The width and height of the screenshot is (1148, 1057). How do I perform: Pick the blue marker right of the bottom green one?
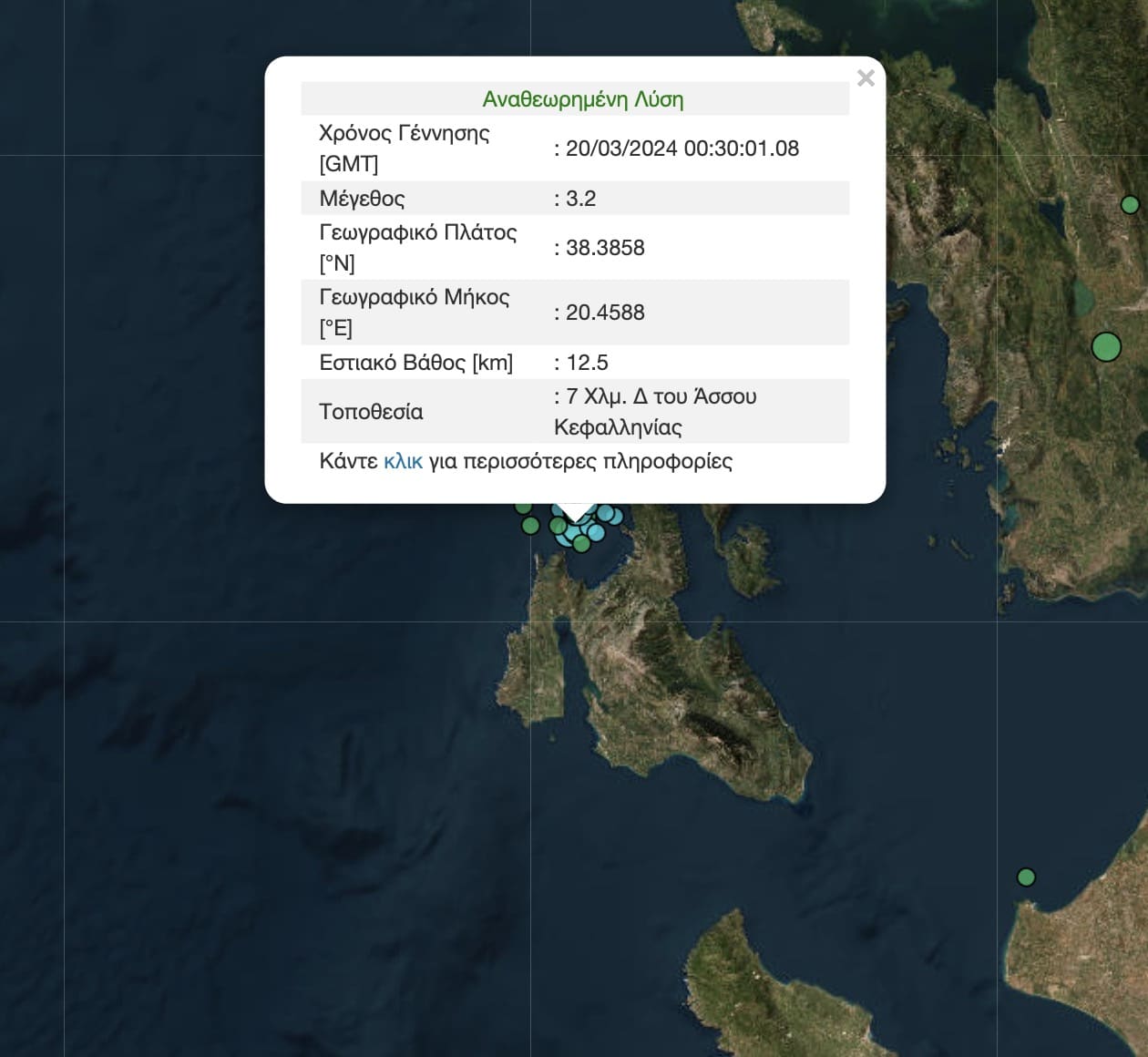coord(597,533)
